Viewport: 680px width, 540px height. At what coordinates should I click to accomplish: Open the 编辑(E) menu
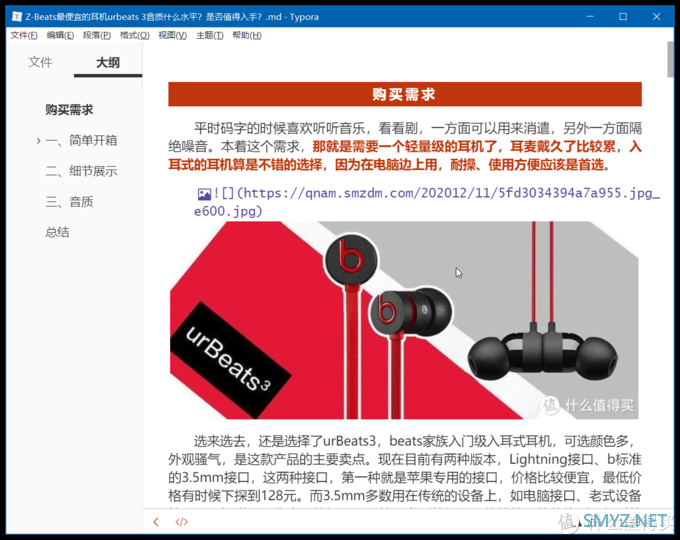(x=60, y=35)
